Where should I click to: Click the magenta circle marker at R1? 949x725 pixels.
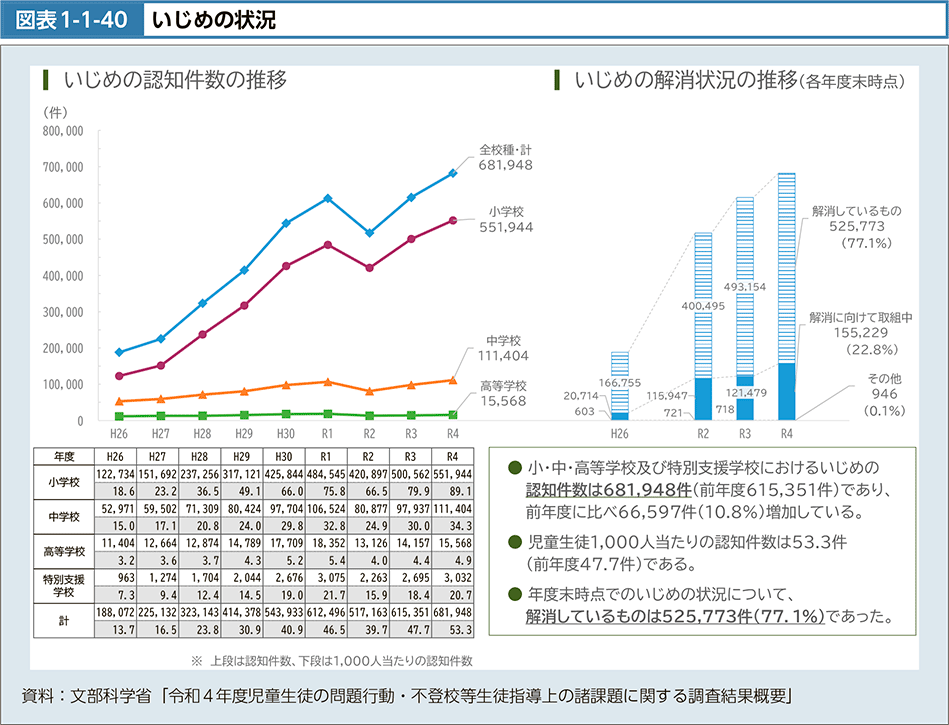click(327, 244)
